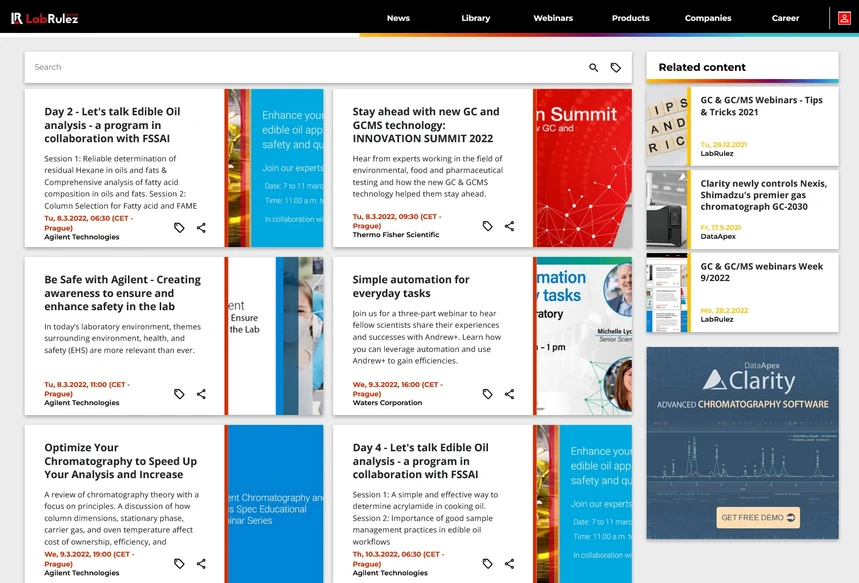The width and height of the screenshot is (859, 583).
Task: Click Thermo Fisher Scientific company name
Action: (x=396, y=235)
